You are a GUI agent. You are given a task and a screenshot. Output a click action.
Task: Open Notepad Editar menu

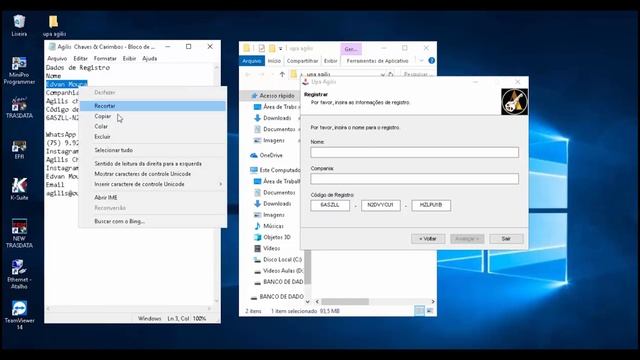(x=80, y=58)
